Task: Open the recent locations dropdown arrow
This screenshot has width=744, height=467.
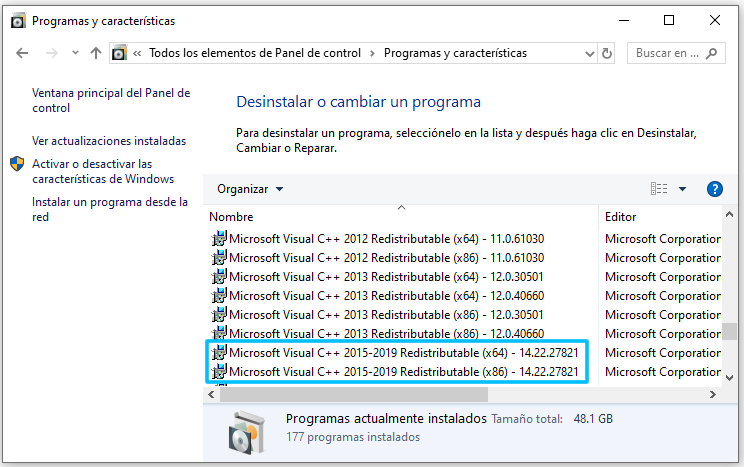Action: coord(75,53)
